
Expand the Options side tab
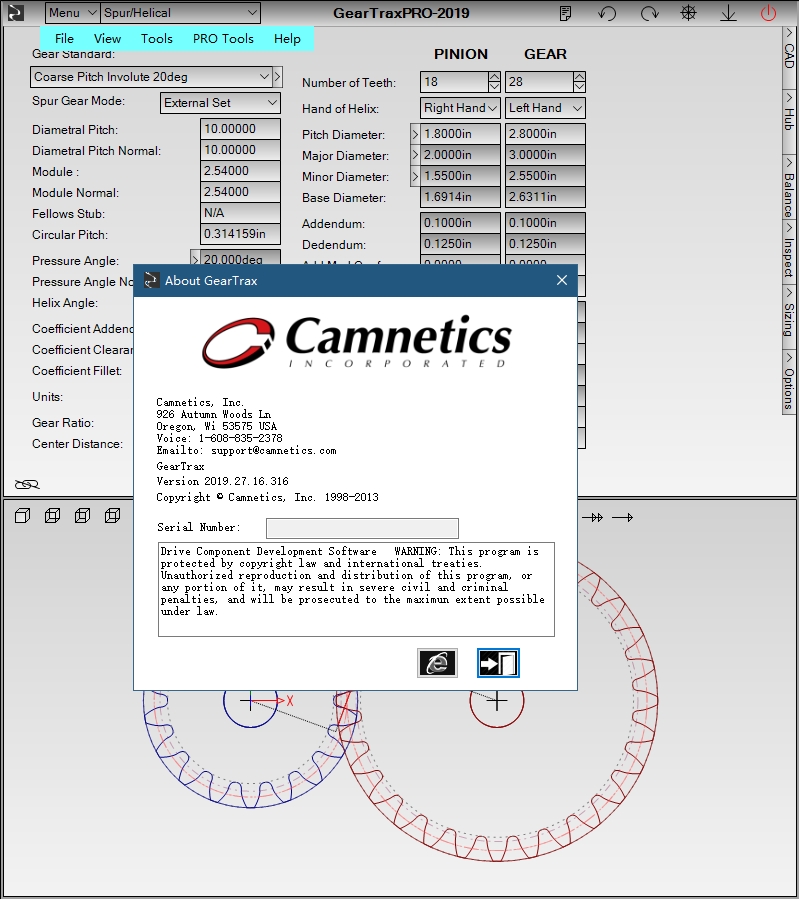789,380
